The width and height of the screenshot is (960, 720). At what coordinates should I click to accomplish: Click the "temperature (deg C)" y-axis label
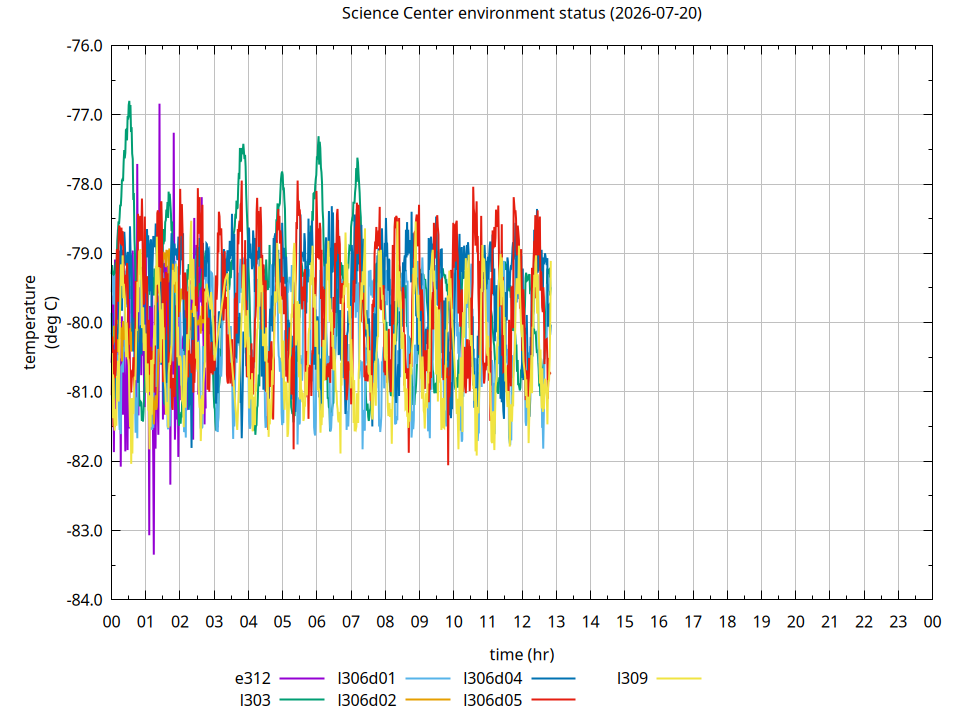tap(42, 322)
